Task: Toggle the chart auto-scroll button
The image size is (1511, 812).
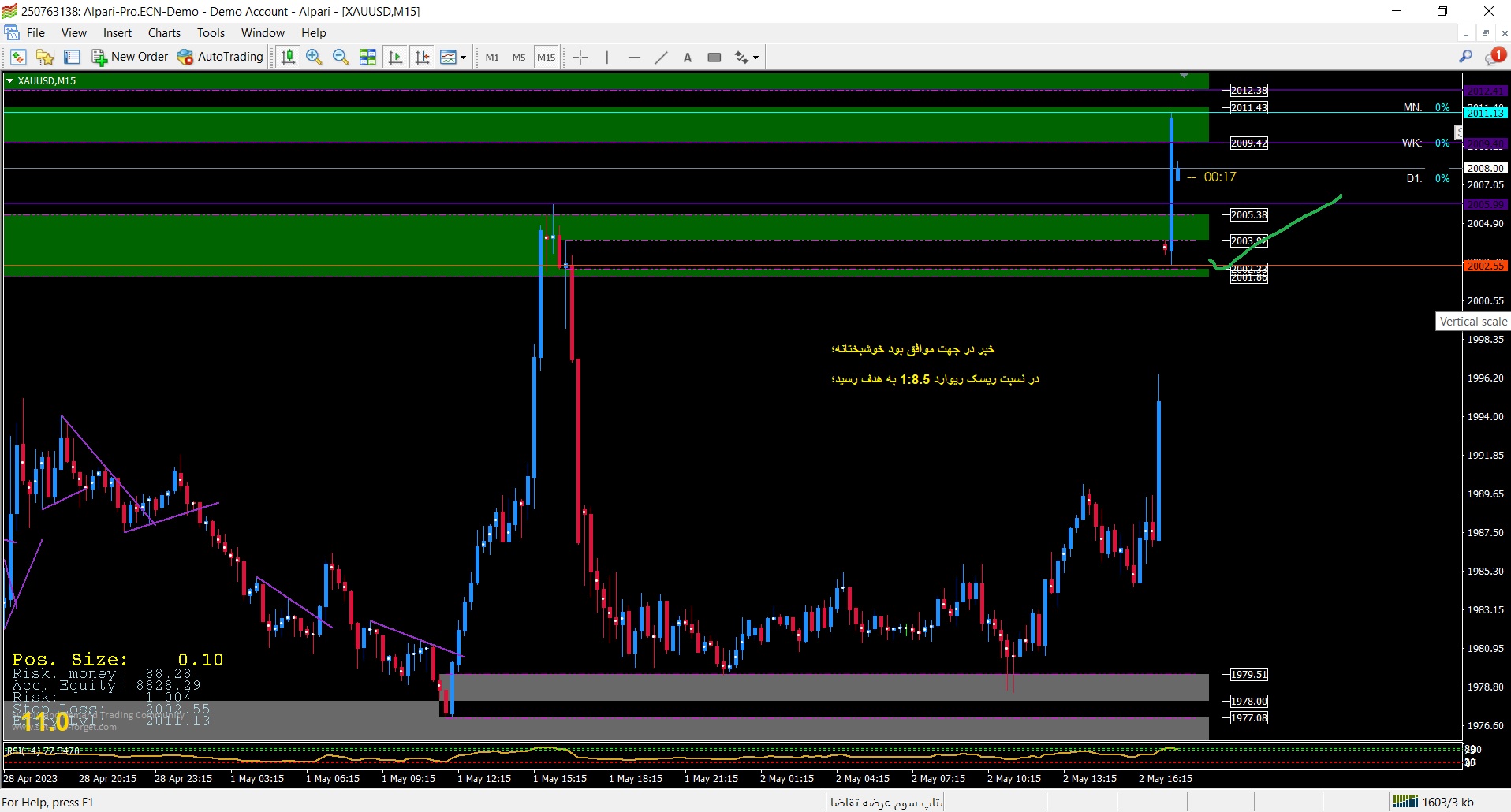Action: click(x=396, y=57)
